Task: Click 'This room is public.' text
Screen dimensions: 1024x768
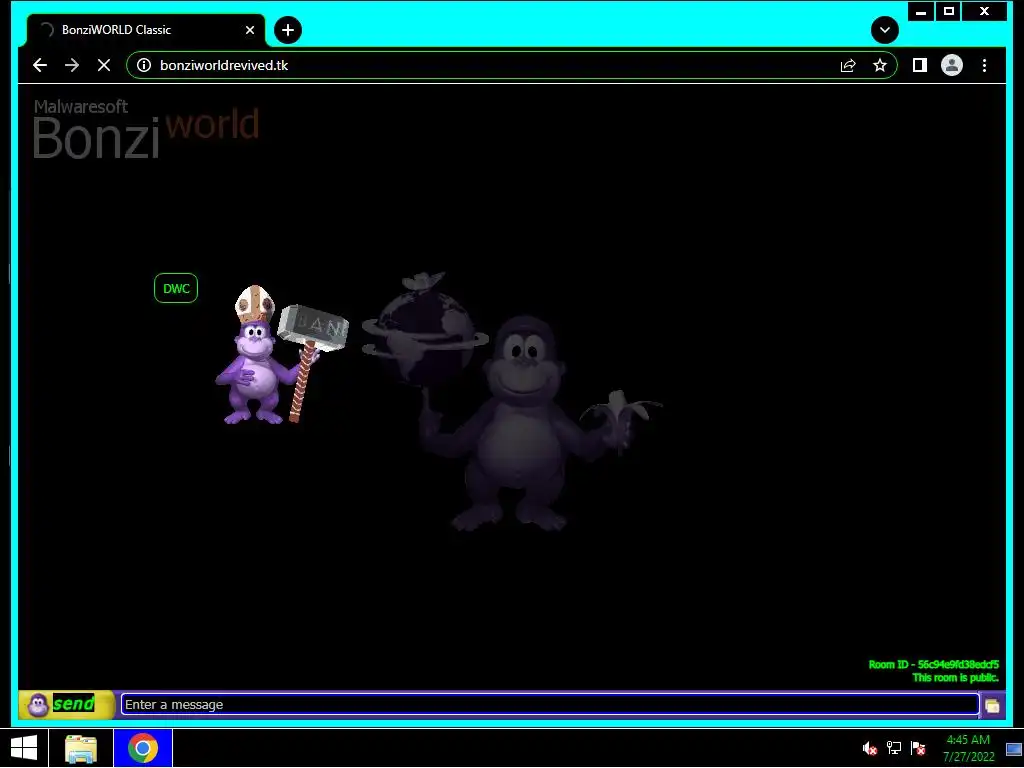Action: 955,678
